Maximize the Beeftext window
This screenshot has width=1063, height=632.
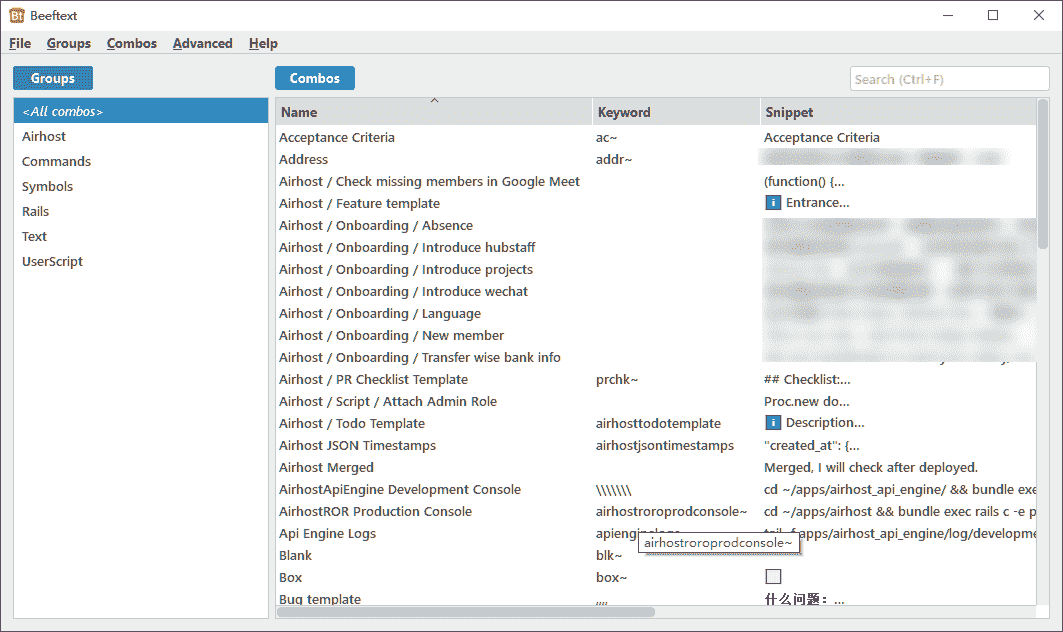click(x=993, y=15)
